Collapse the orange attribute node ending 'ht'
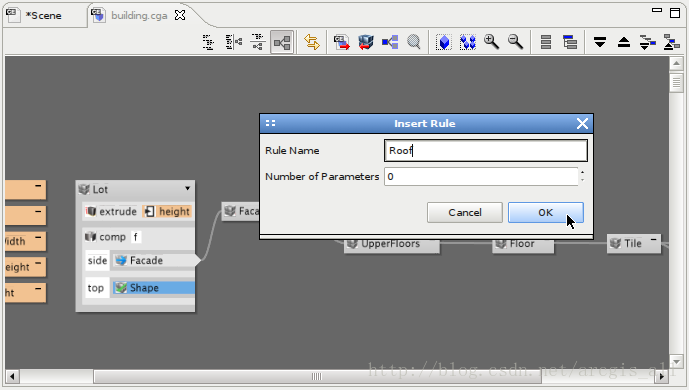Screen dimensions: 689x390 [x=38, y=289]
